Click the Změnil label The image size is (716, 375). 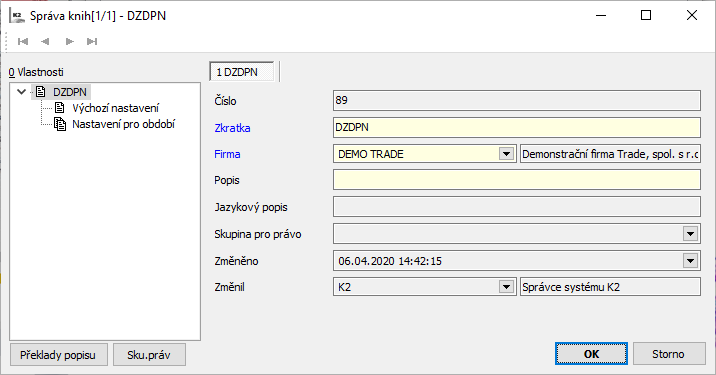tap(230, 287)
